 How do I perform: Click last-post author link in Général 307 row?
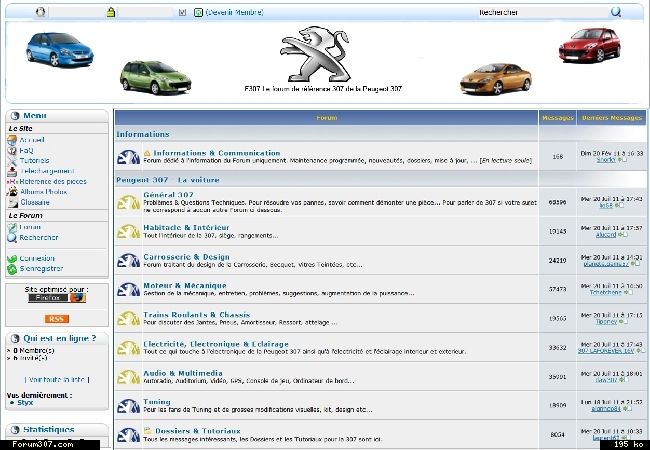tap(606, 206)
